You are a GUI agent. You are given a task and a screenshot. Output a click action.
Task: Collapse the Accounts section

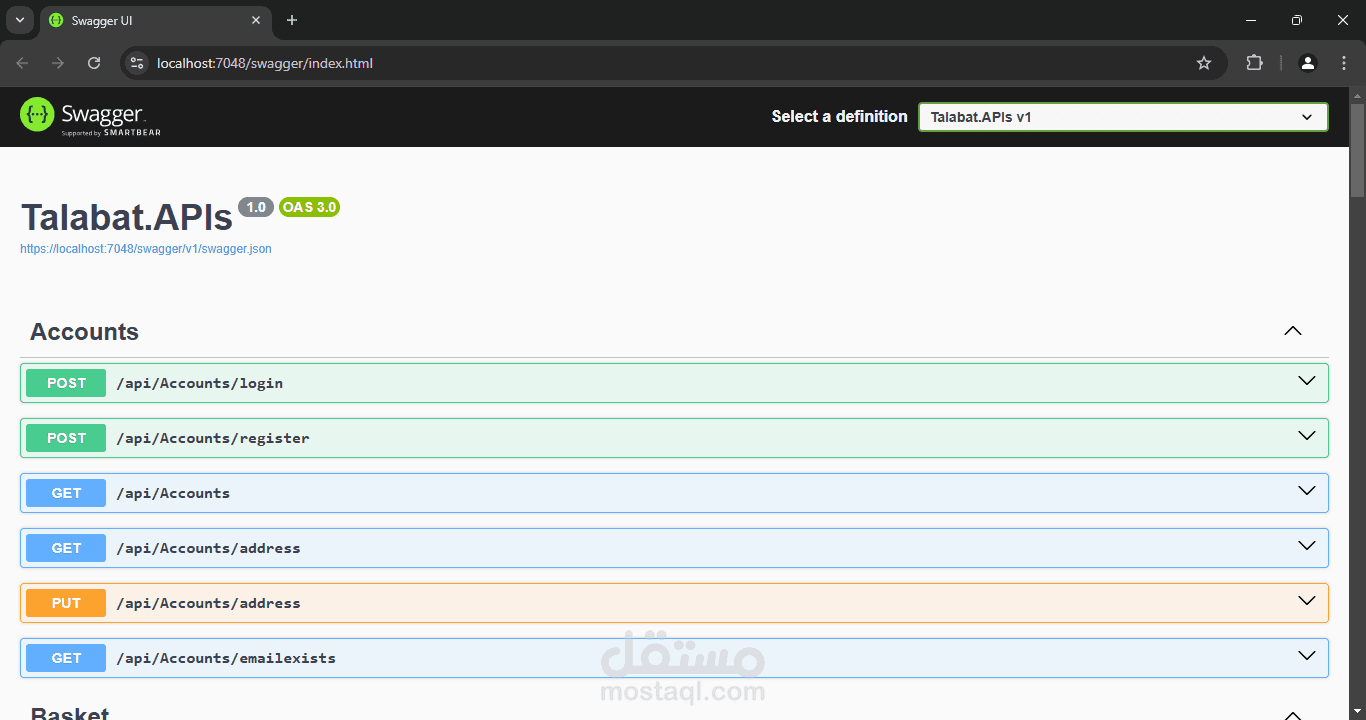pyautogui.click(x=1293, y=331)
